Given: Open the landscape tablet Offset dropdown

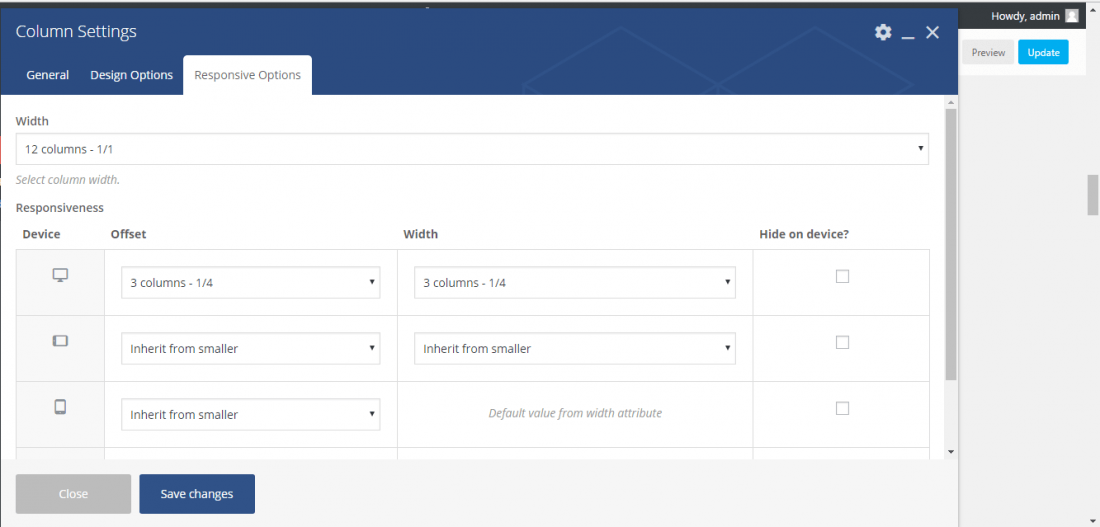Looking at the screenshot, I should (x=250, y=349).
